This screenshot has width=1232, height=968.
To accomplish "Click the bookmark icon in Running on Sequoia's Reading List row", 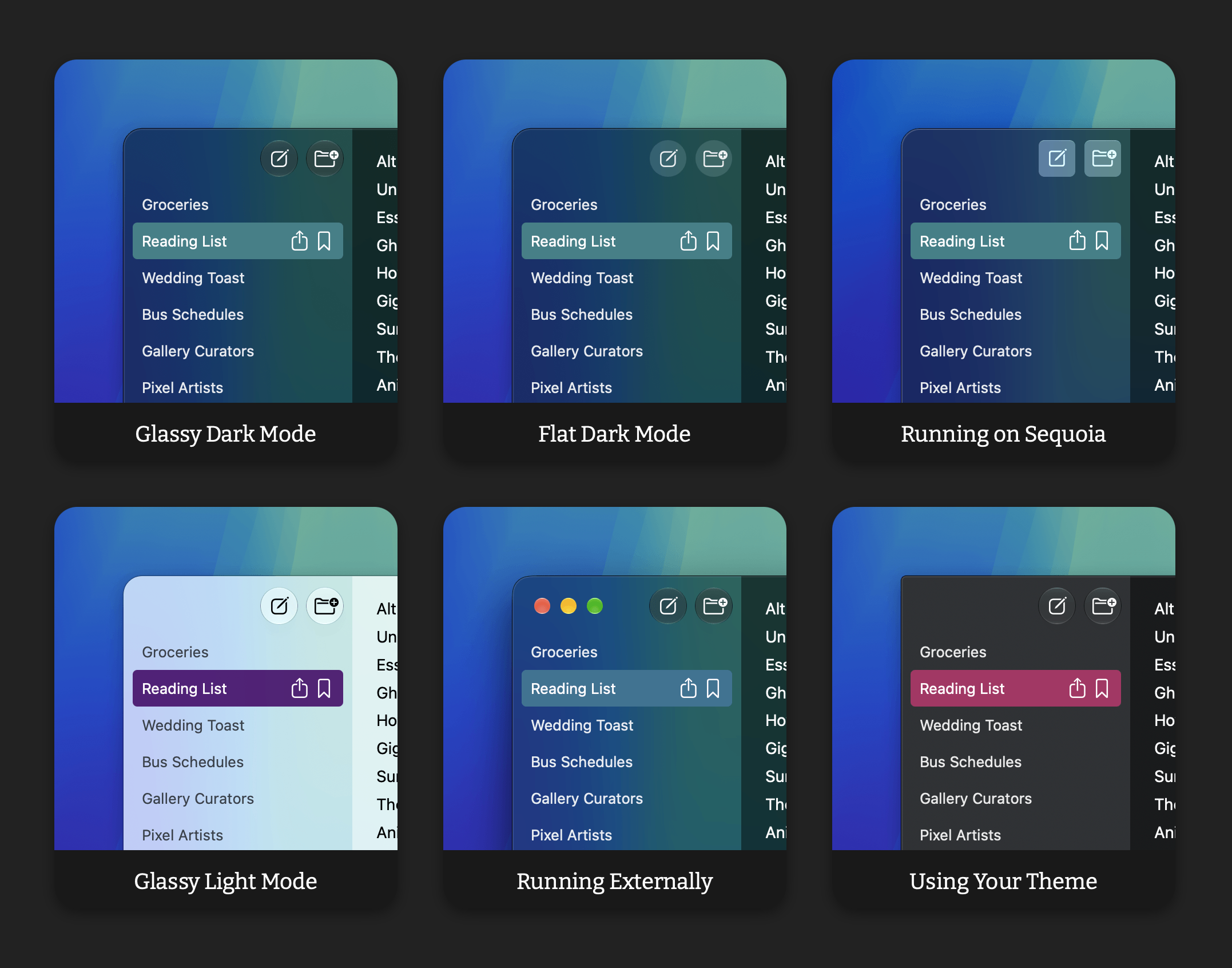I will coord(1102,241).
